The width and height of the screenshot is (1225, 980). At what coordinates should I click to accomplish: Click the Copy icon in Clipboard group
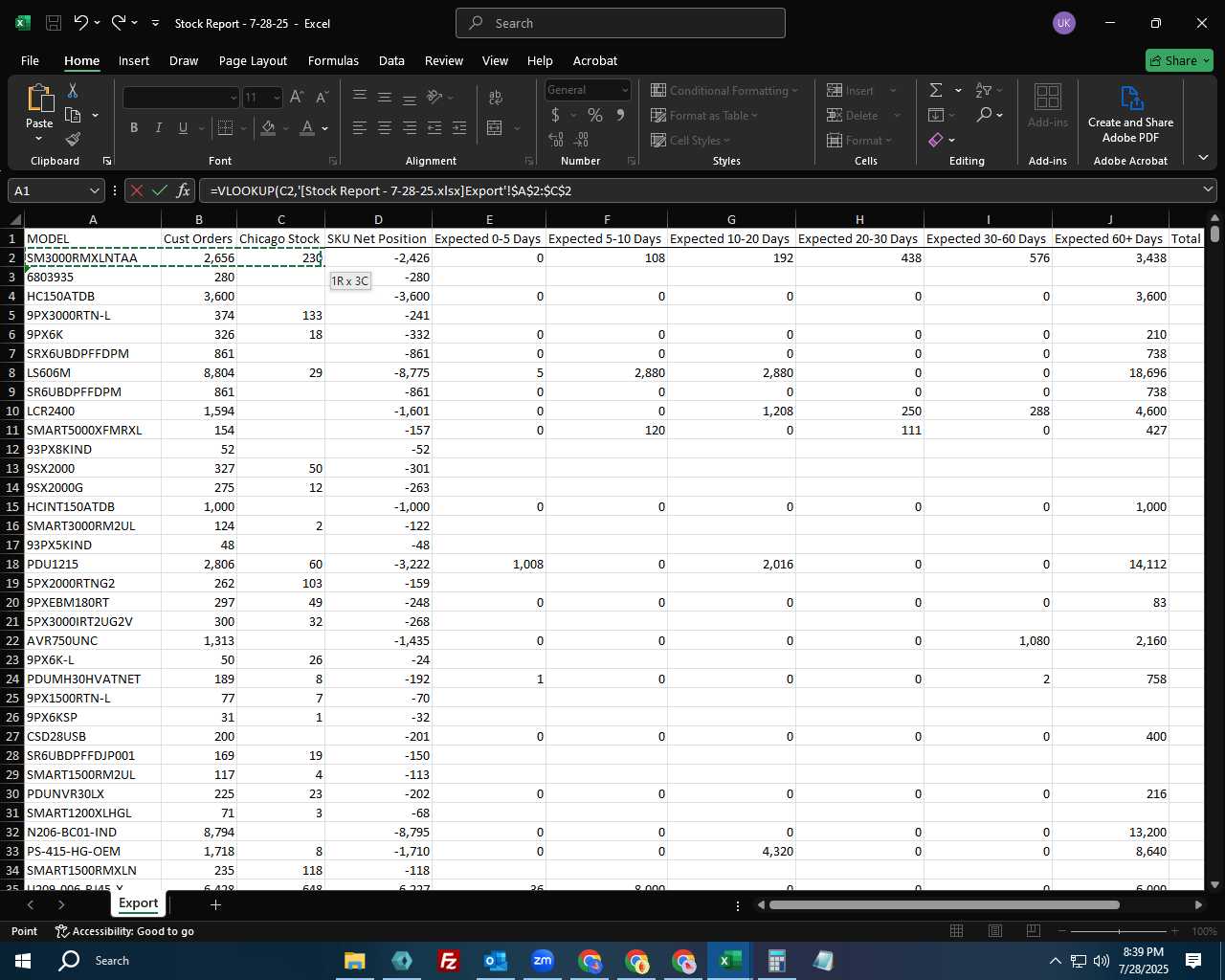click(73, 115)
